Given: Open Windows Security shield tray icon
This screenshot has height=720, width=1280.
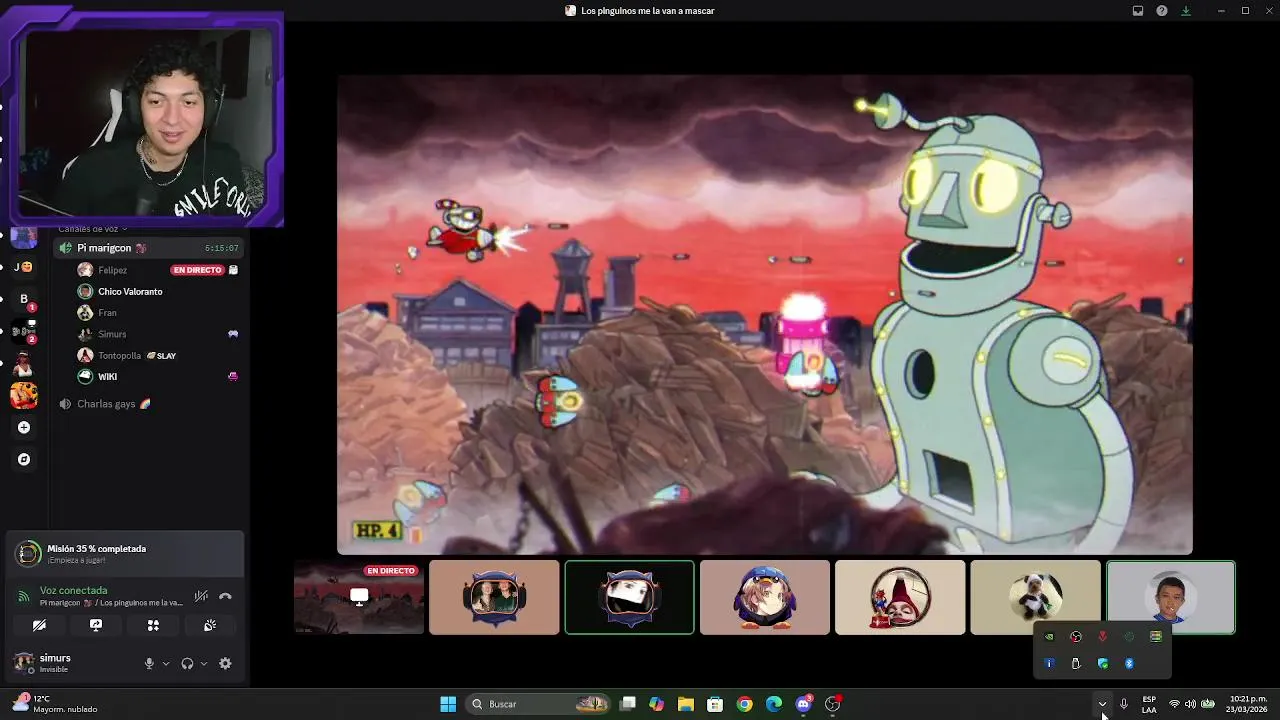Looking at the screenshot, I should tap(1103, 663).
